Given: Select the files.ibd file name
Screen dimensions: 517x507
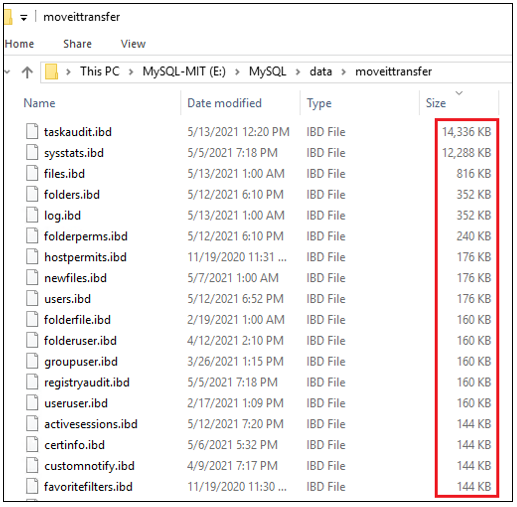Looking at the screenshot, I should [64, 174].
